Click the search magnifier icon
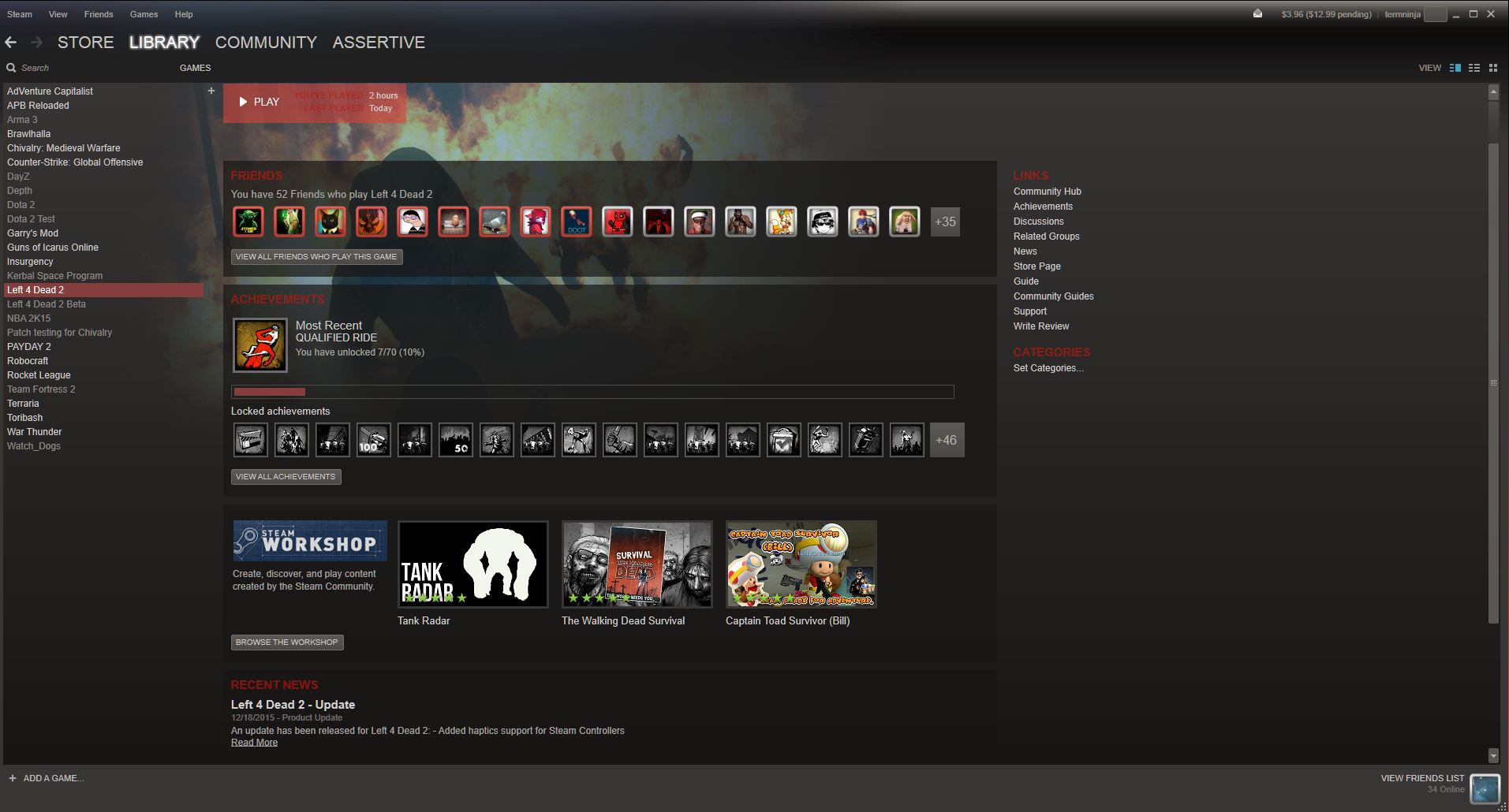The image size is (1509, 812). pos(11,68)
